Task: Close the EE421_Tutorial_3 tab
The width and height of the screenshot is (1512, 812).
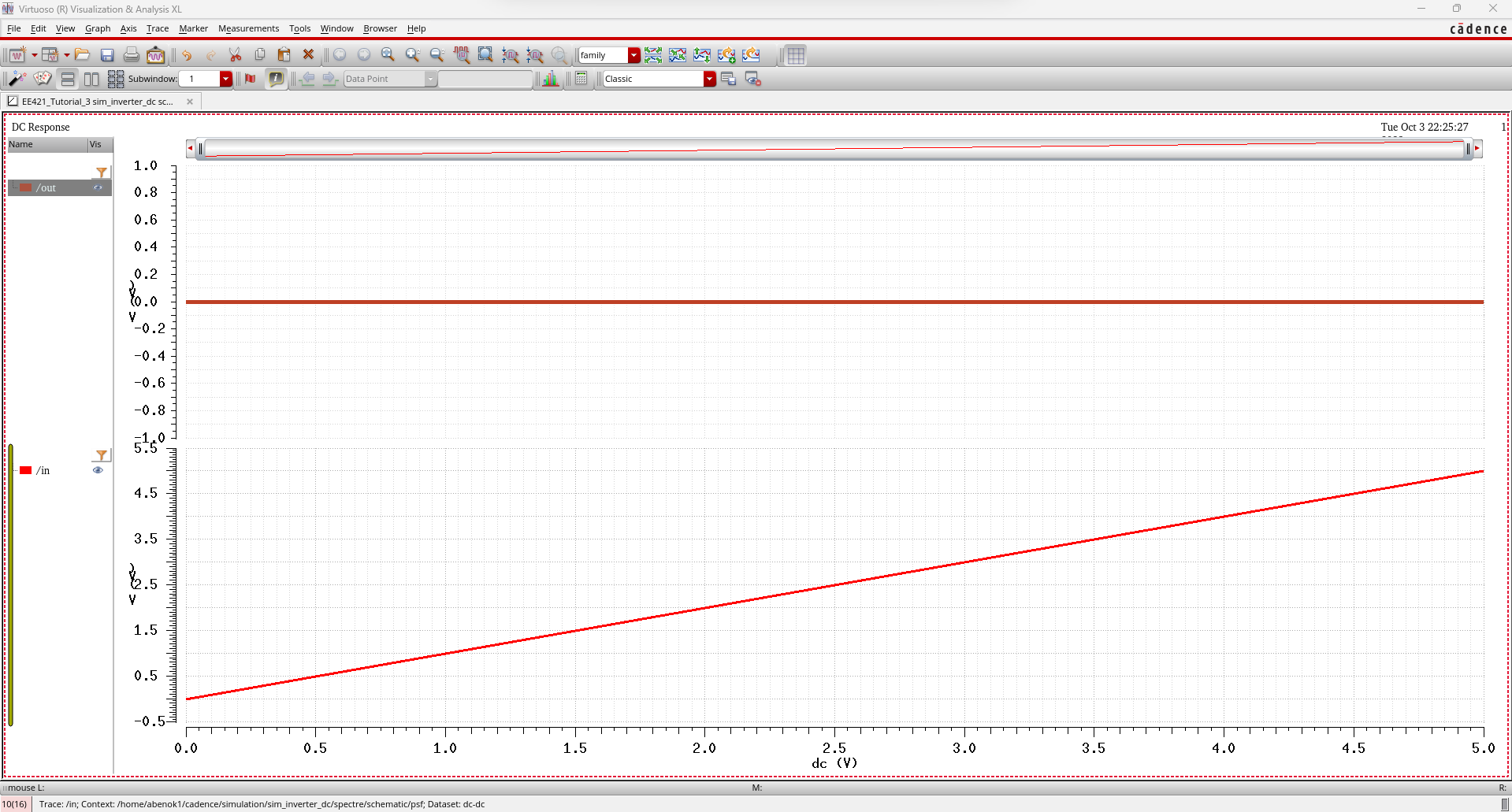Action: point(190,102)
